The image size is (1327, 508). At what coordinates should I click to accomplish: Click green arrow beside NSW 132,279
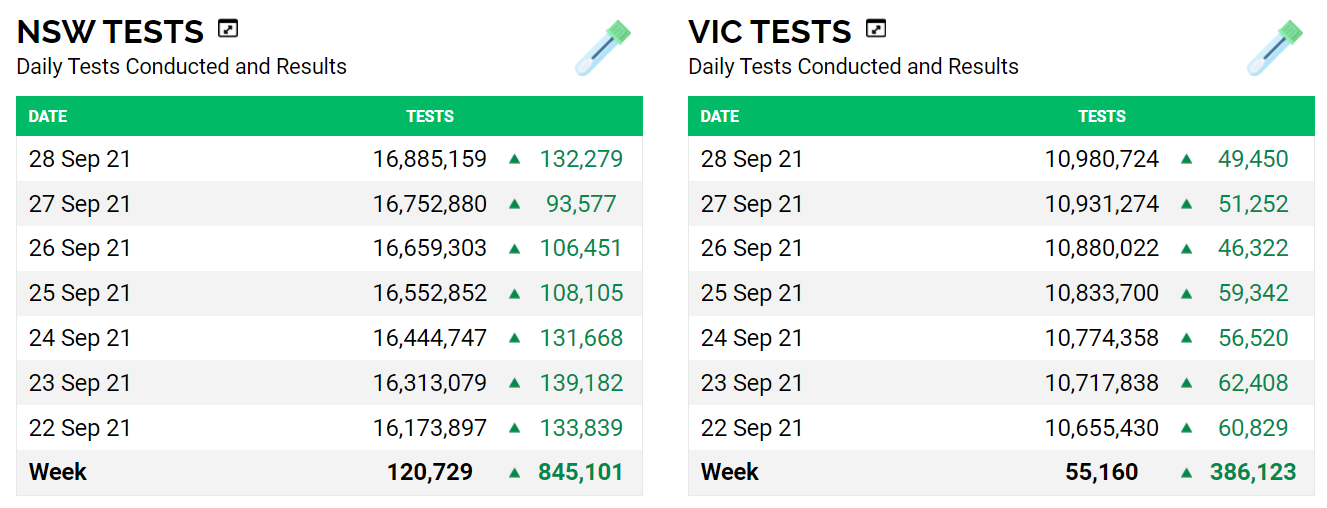point(514,159)
